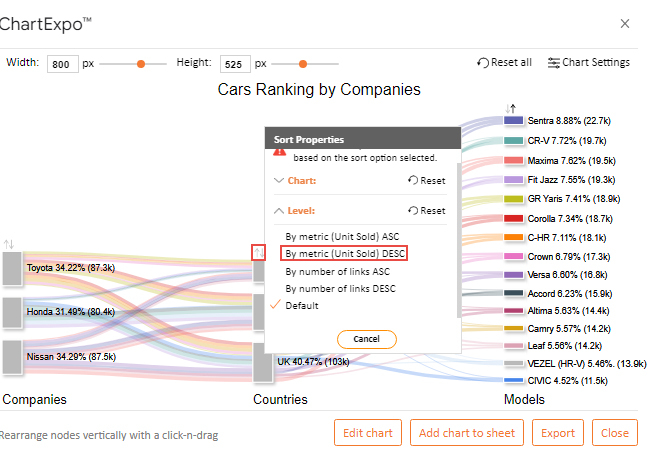Screen dimensions: 648x464
Task: Click the Models axis label
Action: 524,400
